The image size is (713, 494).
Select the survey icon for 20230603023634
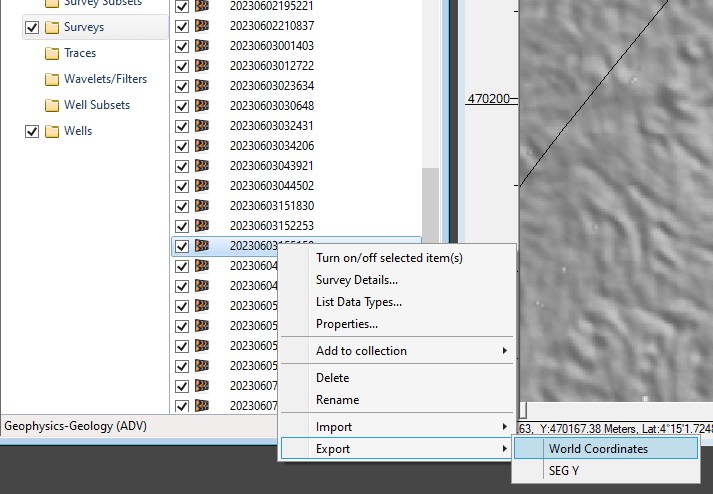[x=203, y=85]
